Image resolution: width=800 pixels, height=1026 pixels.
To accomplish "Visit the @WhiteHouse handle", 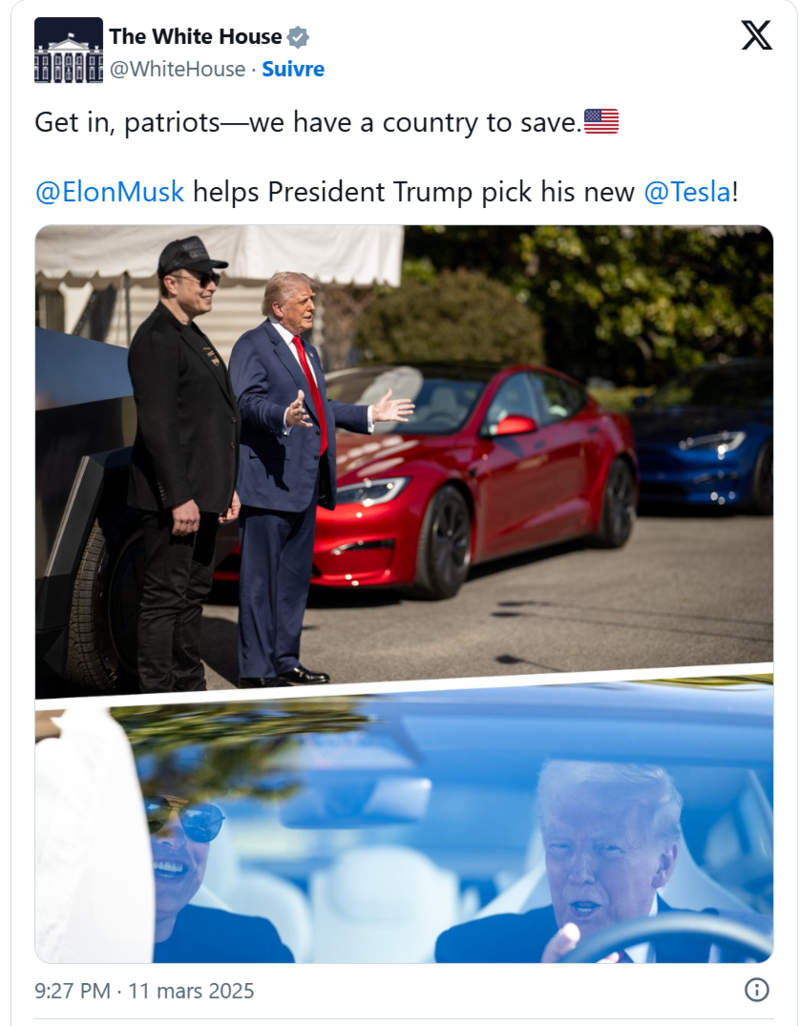I will (x=177, y=69).
